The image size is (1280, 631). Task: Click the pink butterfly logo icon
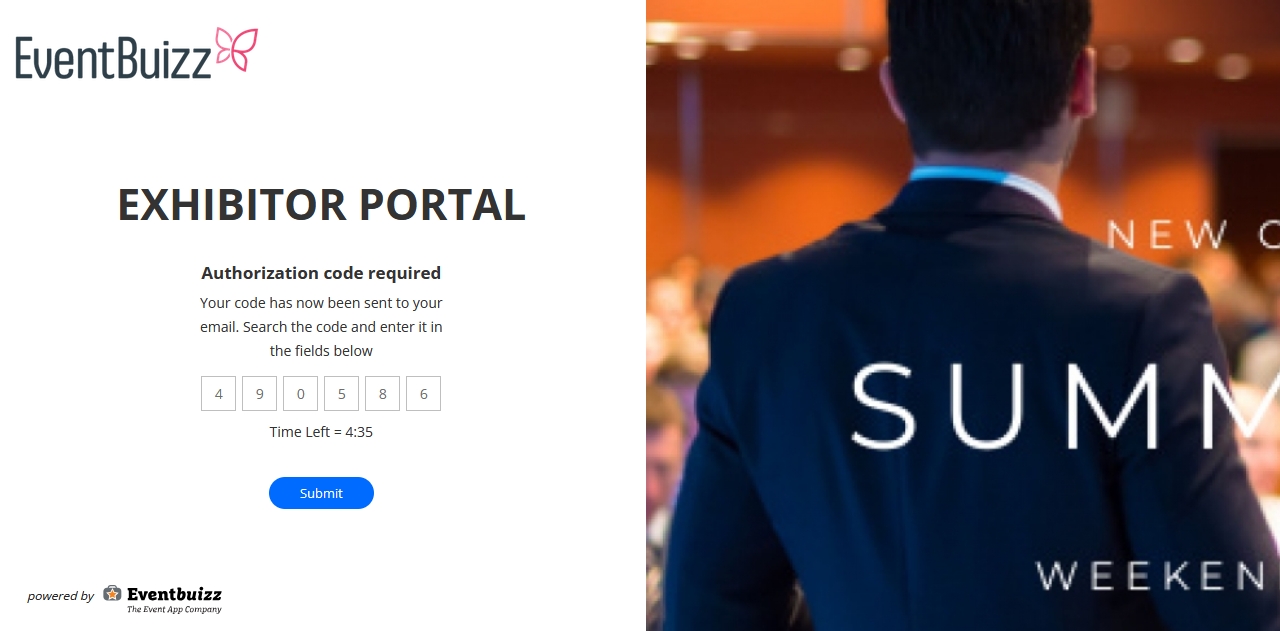point(237,49)
